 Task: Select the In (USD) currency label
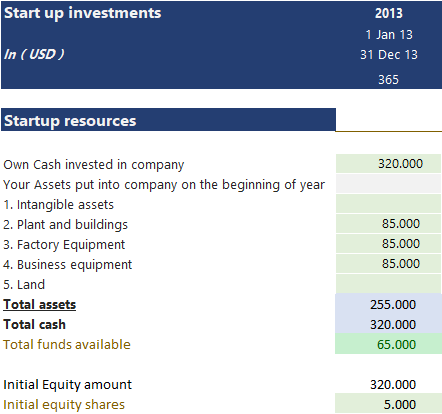coord(34,54)
